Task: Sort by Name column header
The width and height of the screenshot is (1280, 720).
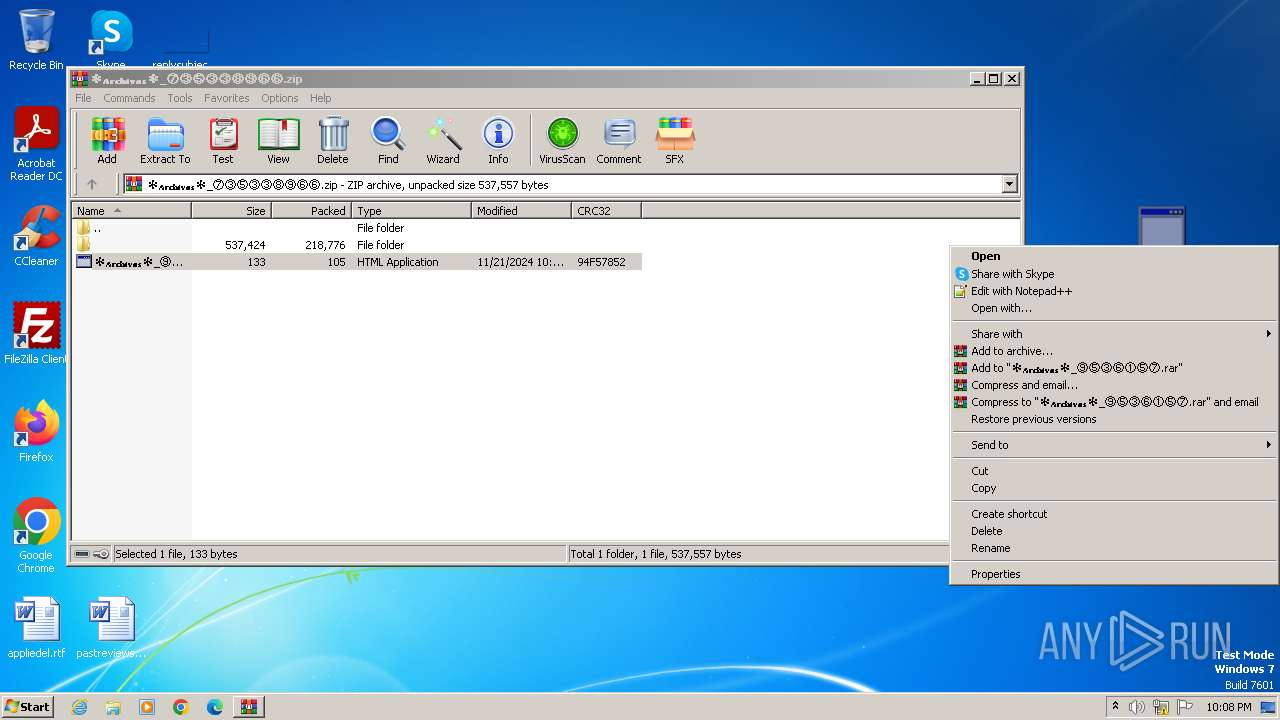Action: (131, 211)
